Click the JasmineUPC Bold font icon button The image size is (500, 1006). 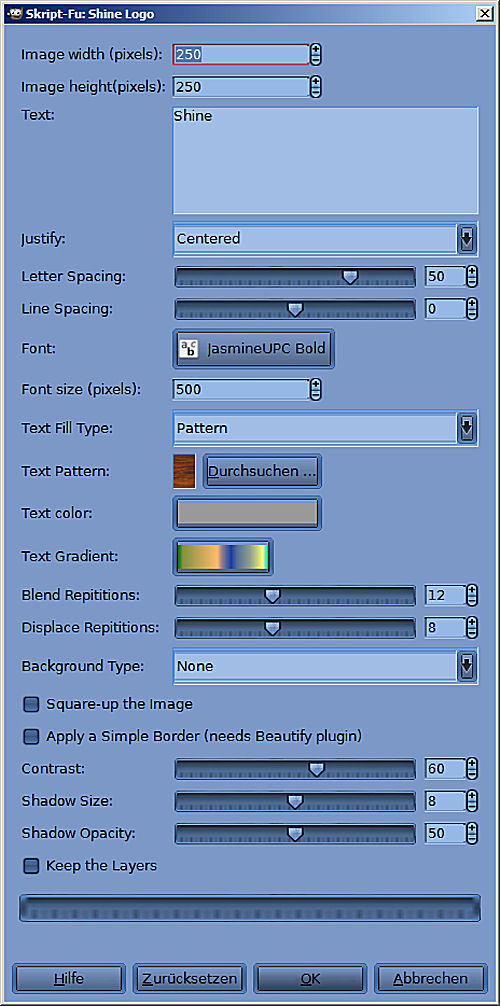pyautogui.click(x=254, y=349)
